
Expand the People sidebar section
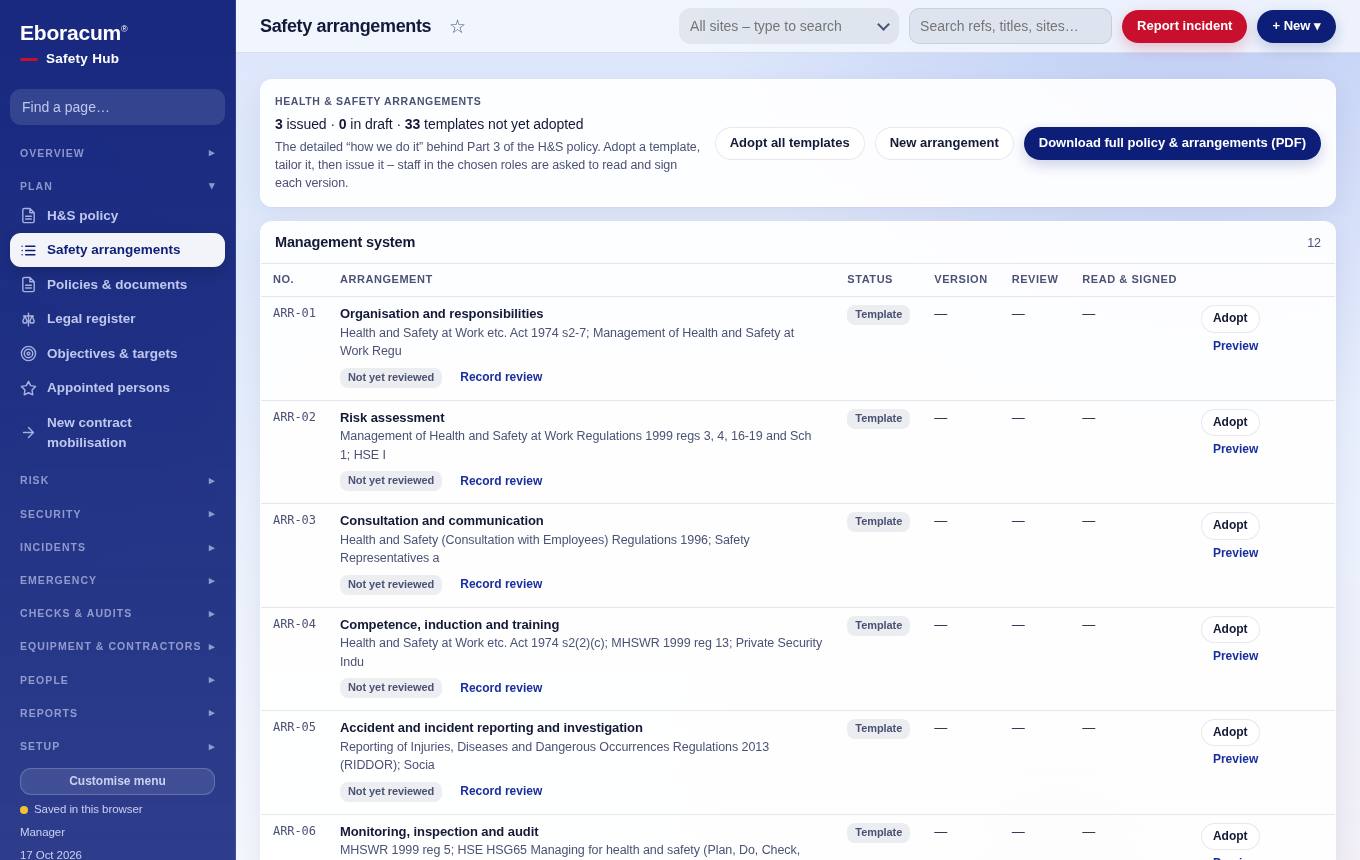[118, 680]
